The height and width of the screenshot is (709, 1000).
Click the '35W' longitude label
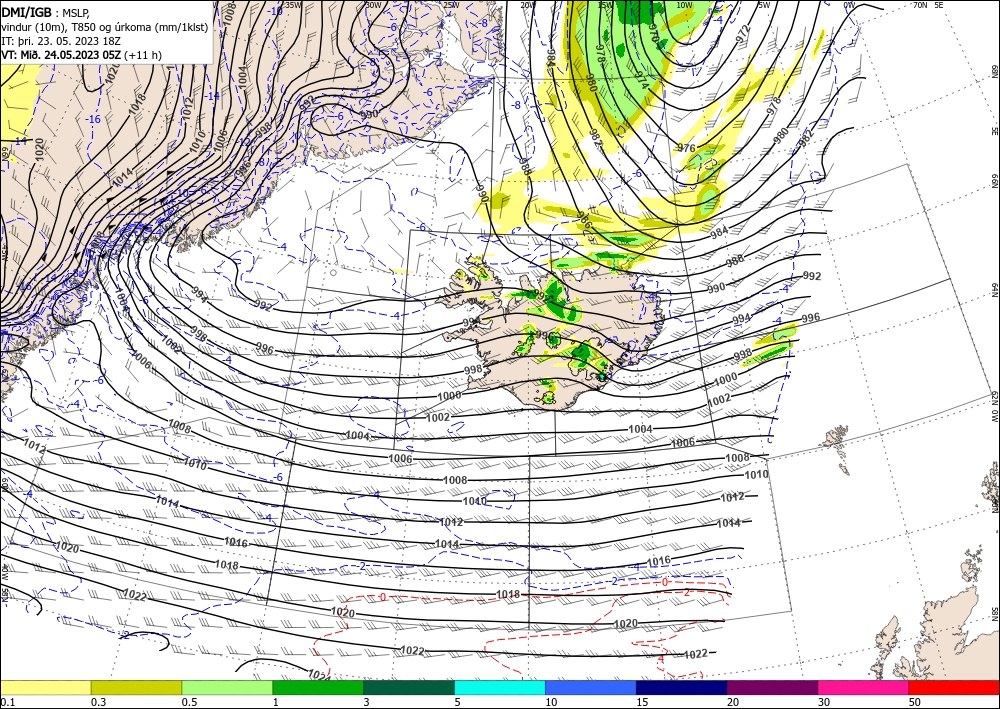click(293, 4)
